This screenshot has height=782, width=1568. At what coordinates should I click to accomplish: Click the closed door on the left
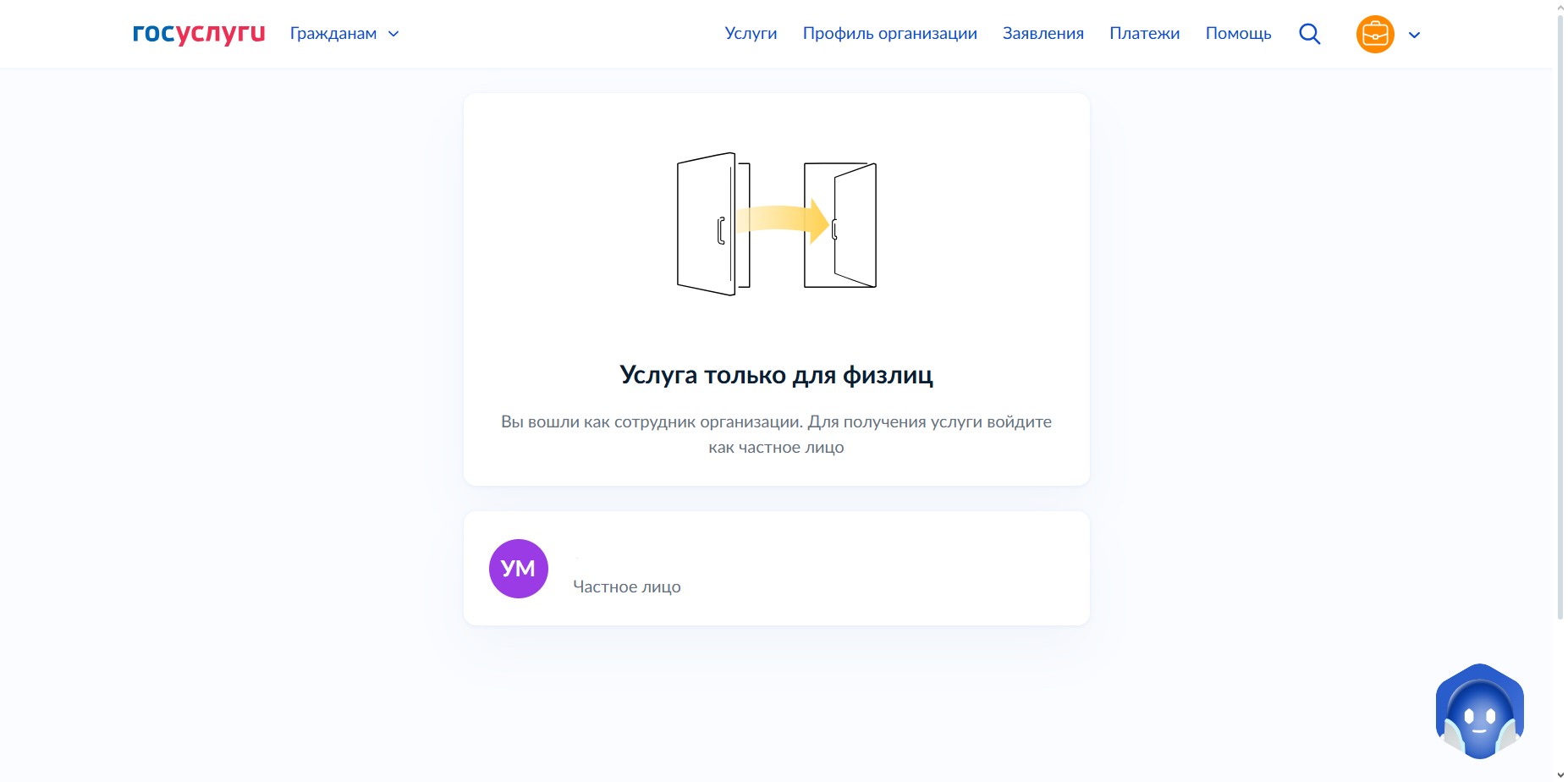click(712, 224)
